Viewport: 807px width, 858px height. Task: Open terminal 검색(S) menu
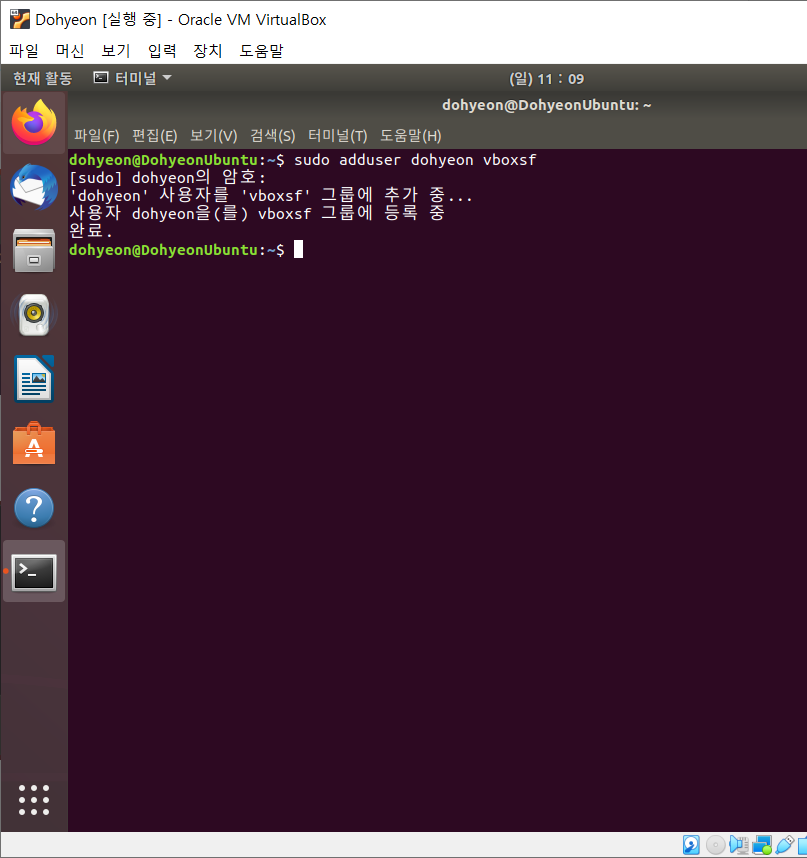coord(272,136)
